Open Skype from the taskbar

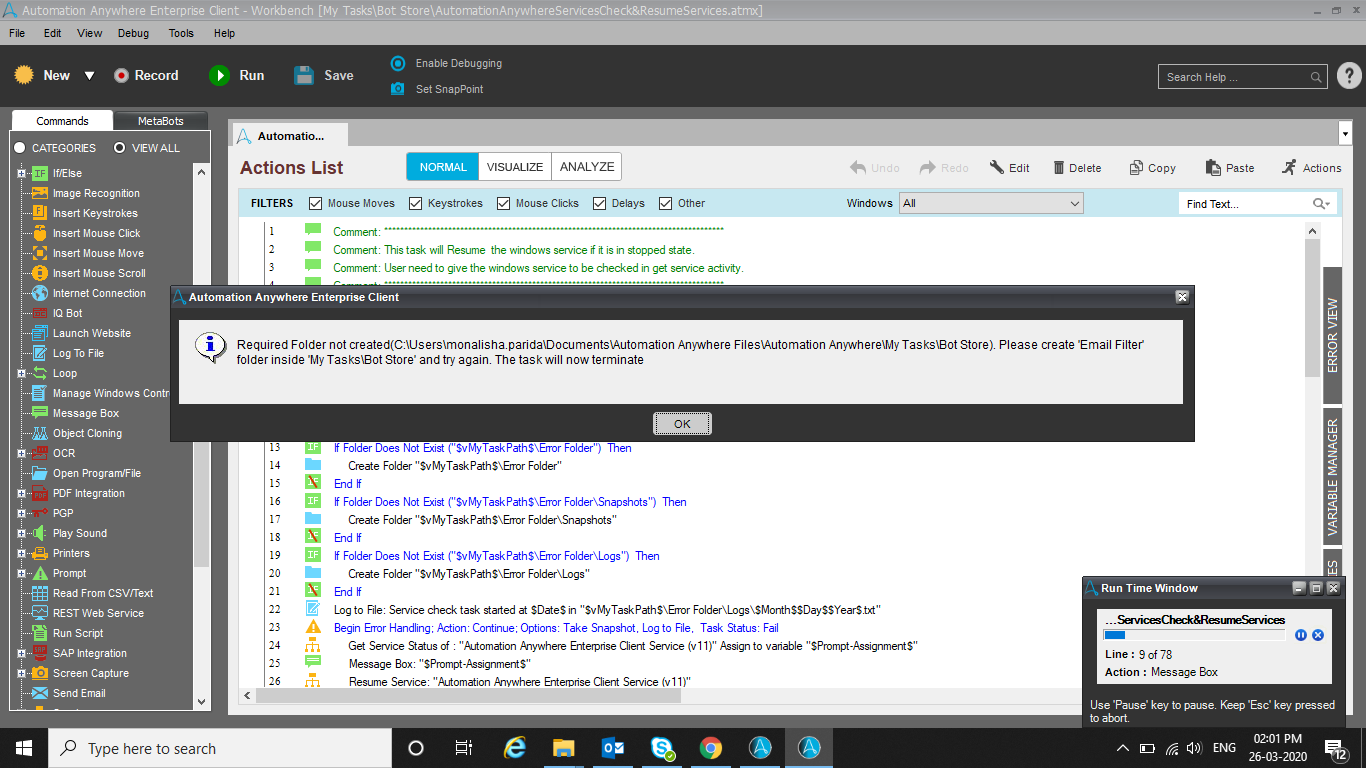click(x=662, y=748)
